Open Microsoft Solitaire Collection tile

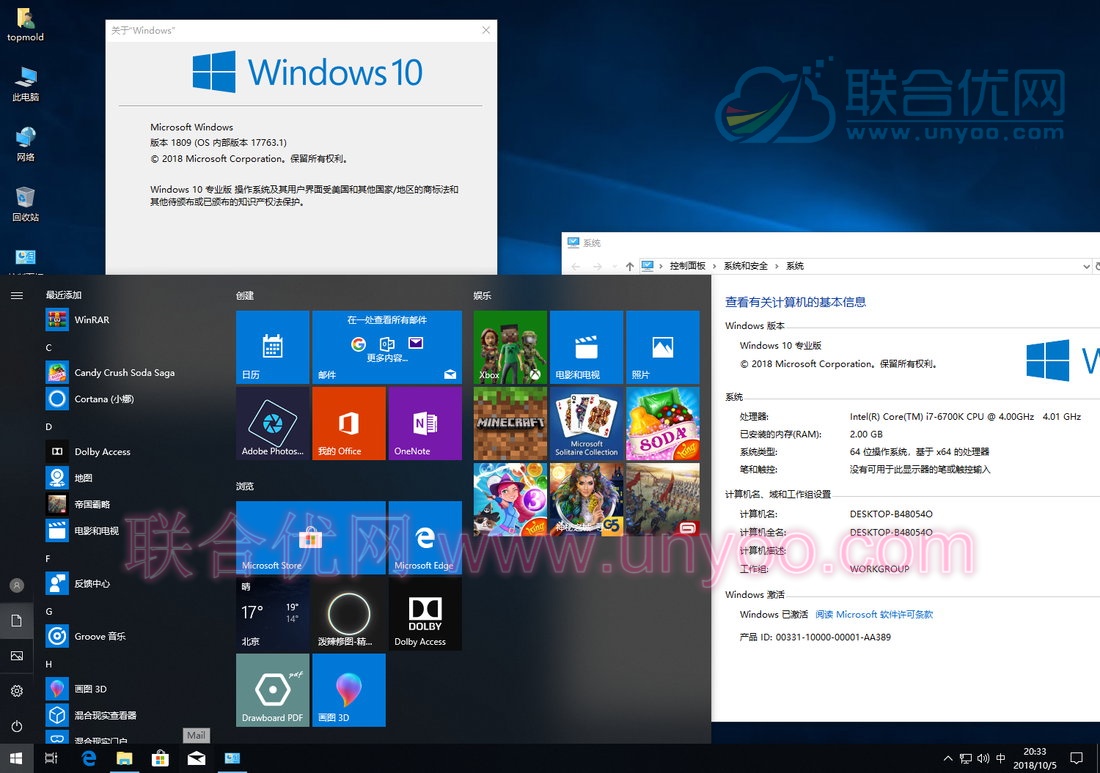[586, 424]
